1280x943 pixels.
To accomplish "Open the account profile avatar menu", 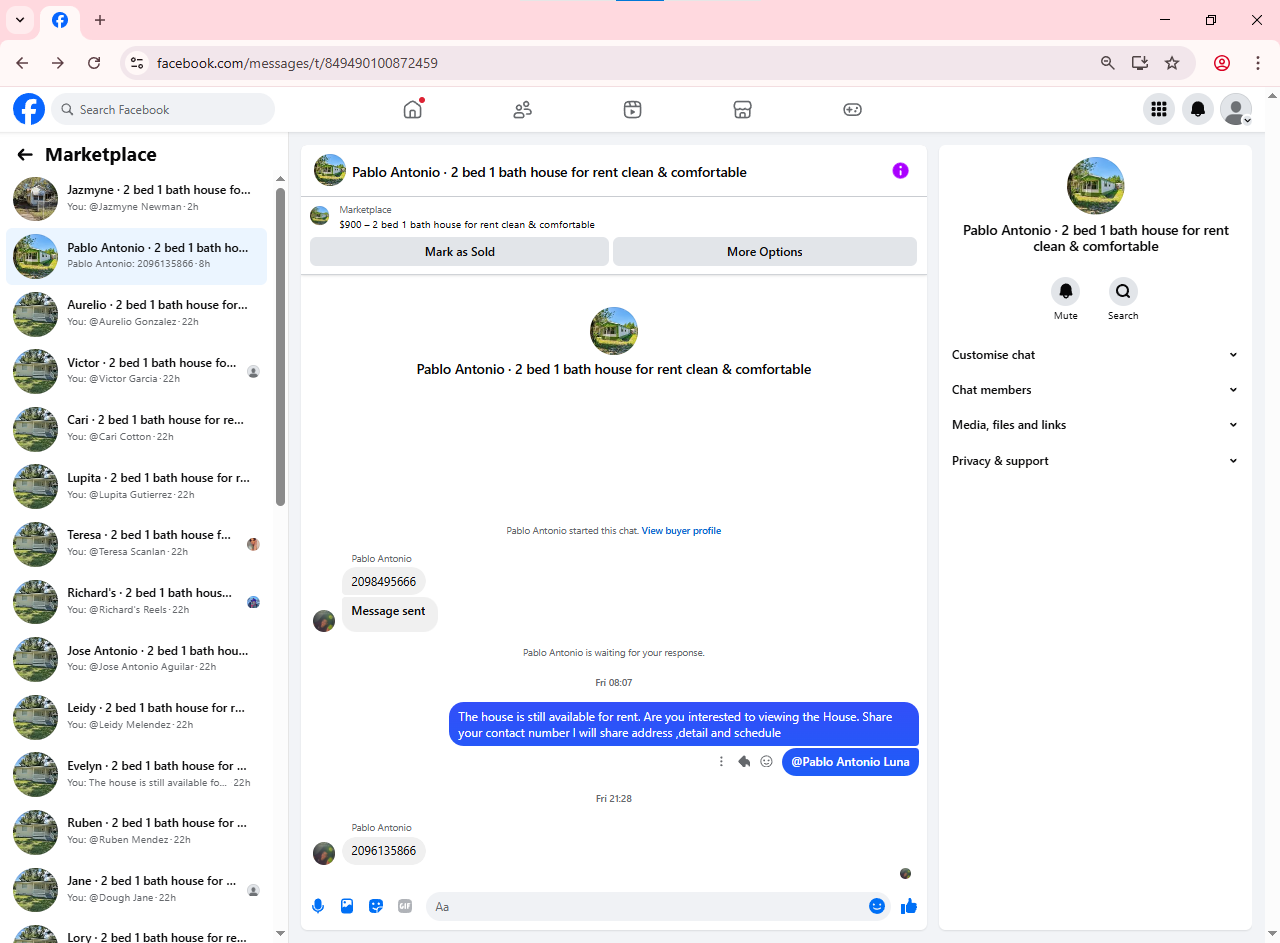I will click(1237, 109).
